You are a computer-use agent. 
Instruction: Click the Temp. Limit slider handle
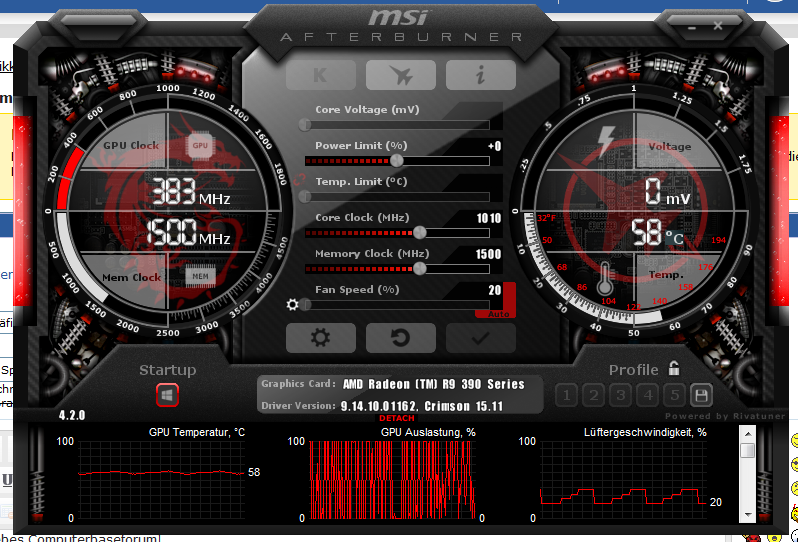(x=305, y=196)
